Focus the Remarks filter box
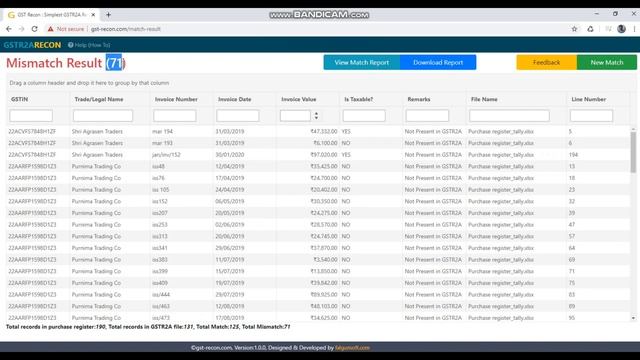This screenshot has height=360, width=640. (427, 116)
